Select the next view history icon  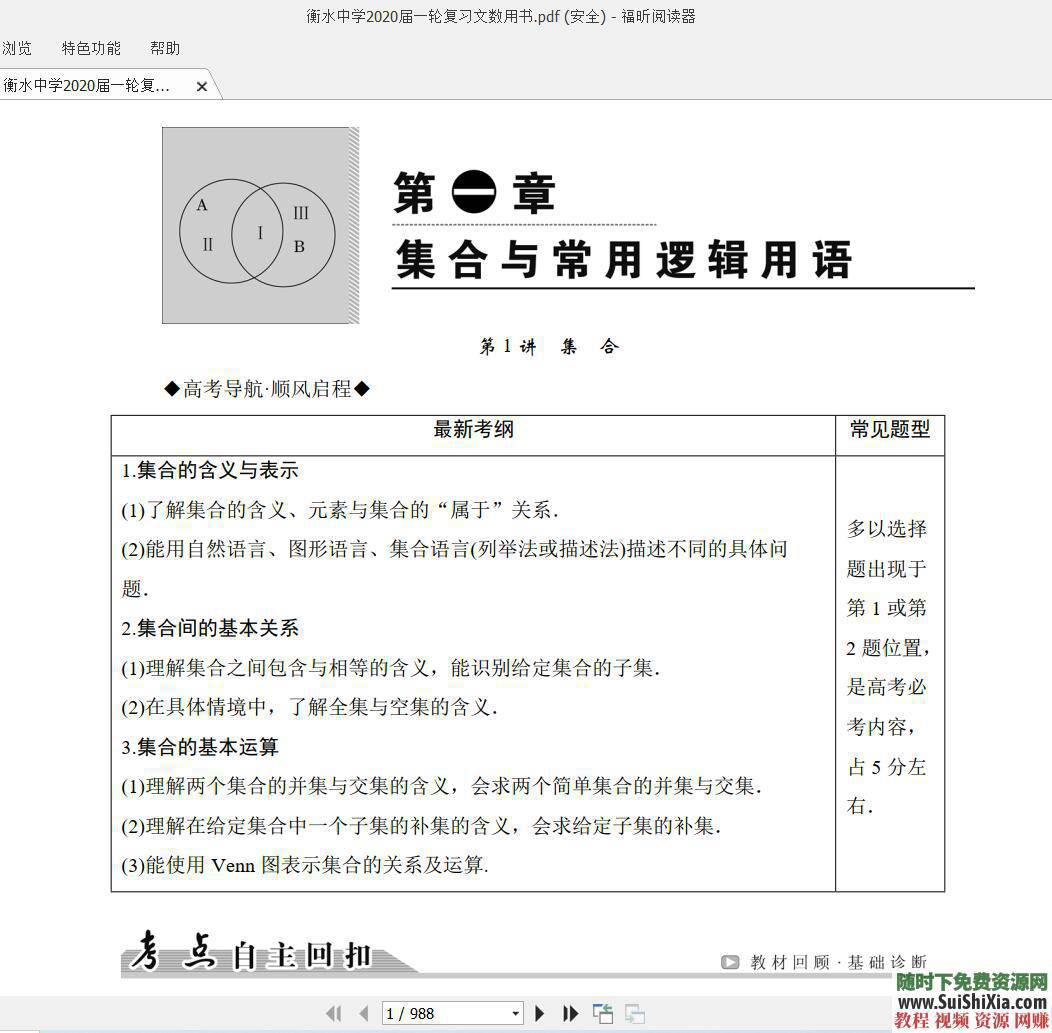633,1013
